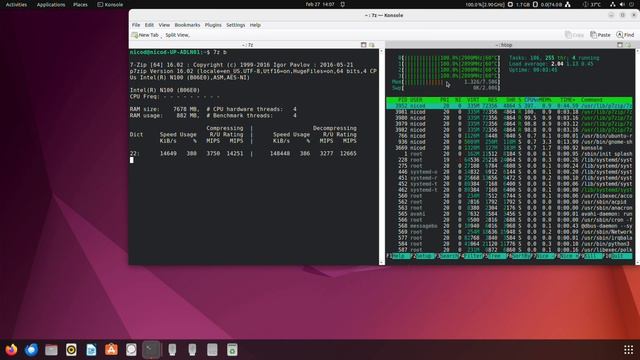Open the Edit menu in Konsole

pyautogui.click(x=149, y=25)
